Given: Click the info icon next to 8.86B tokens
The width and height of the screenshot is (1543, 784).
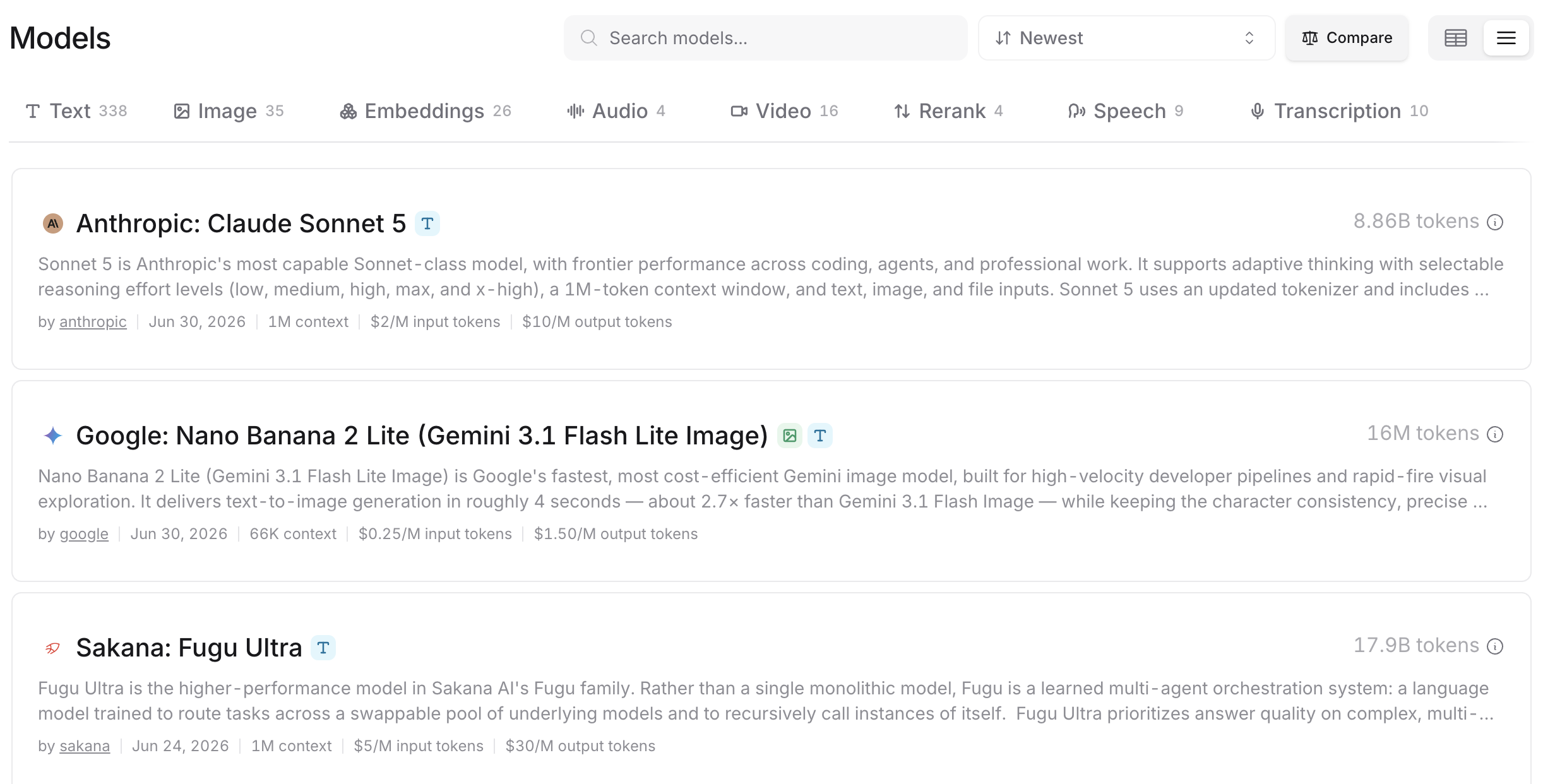Looking at the screenshot, I should tap(1495, 222).
